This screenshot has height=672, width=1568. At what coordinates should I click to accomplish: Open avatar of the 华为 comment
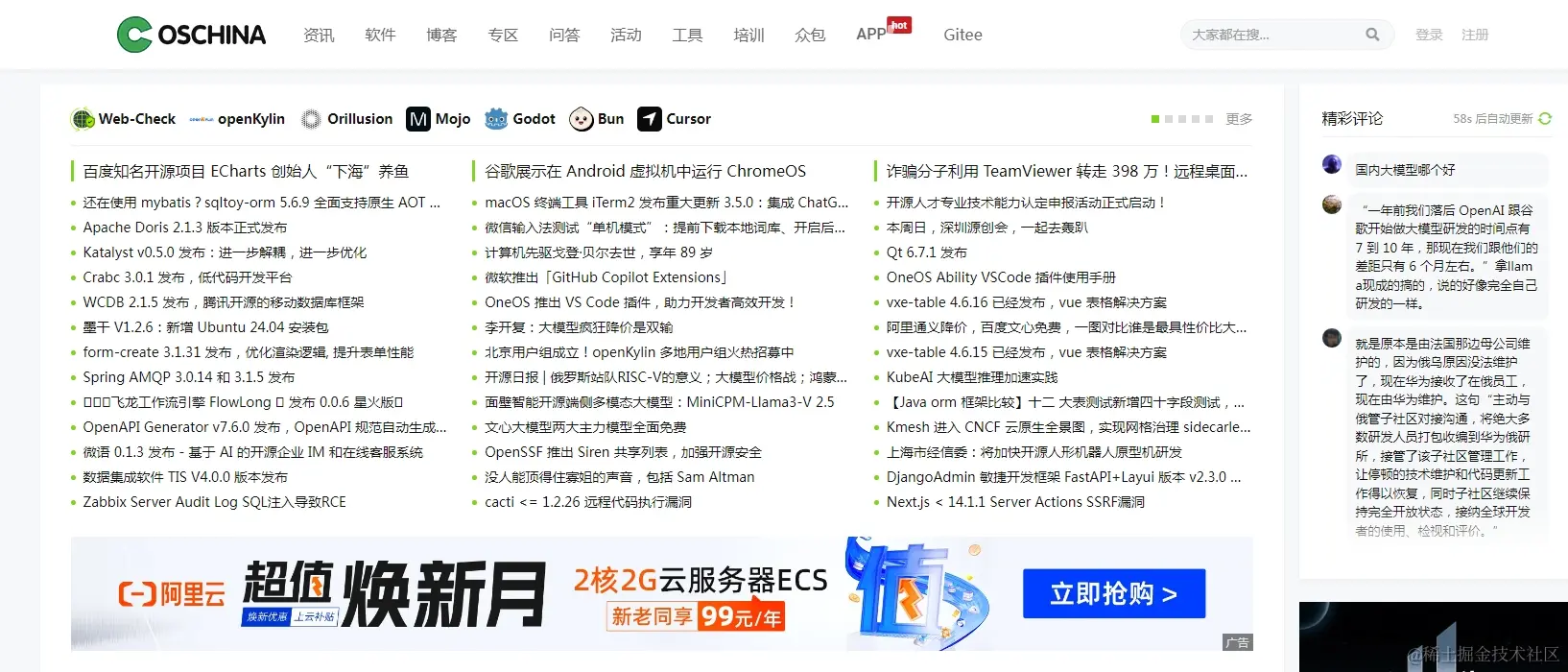coord(1332,338)
